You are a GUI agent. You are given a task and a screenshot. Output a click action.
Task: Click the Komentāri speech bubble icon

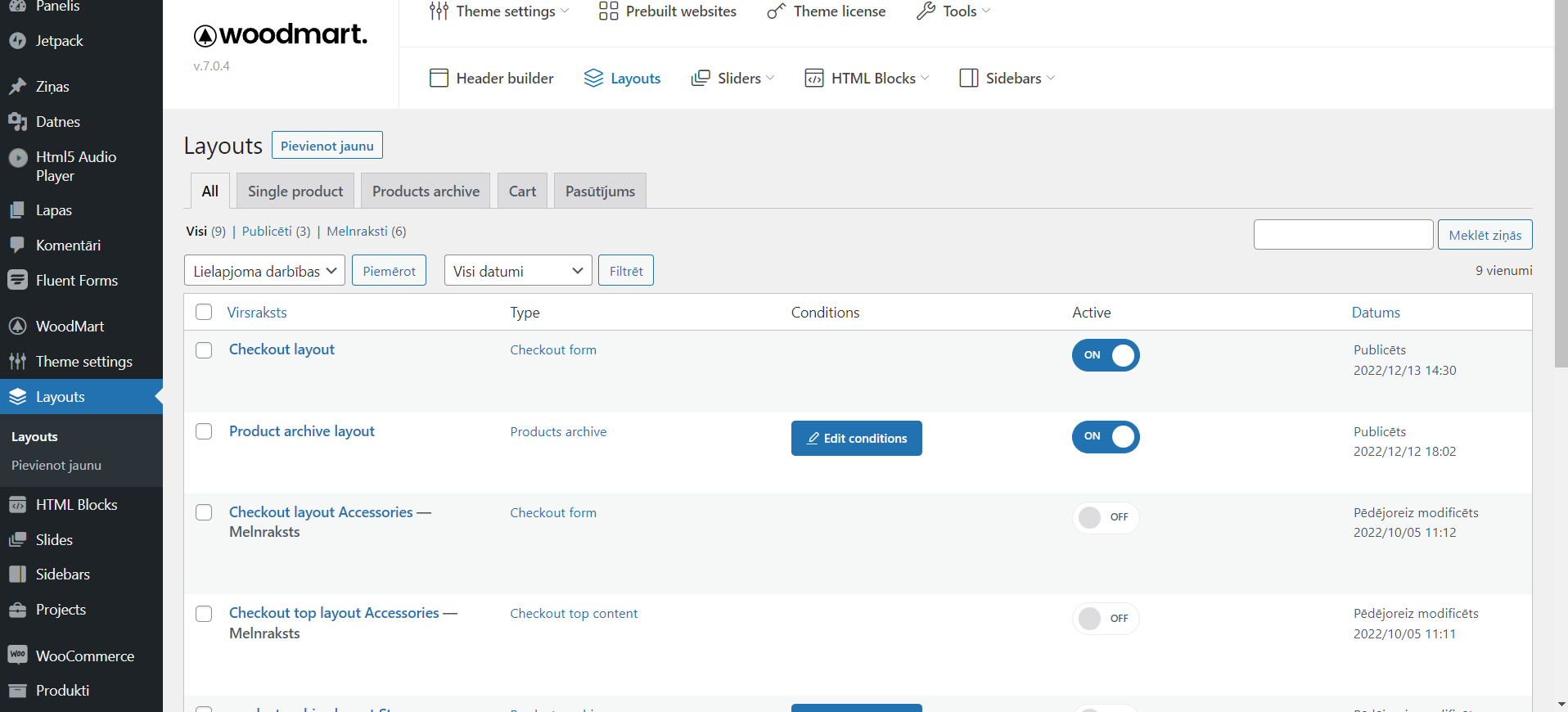click(x=17, y=246)
